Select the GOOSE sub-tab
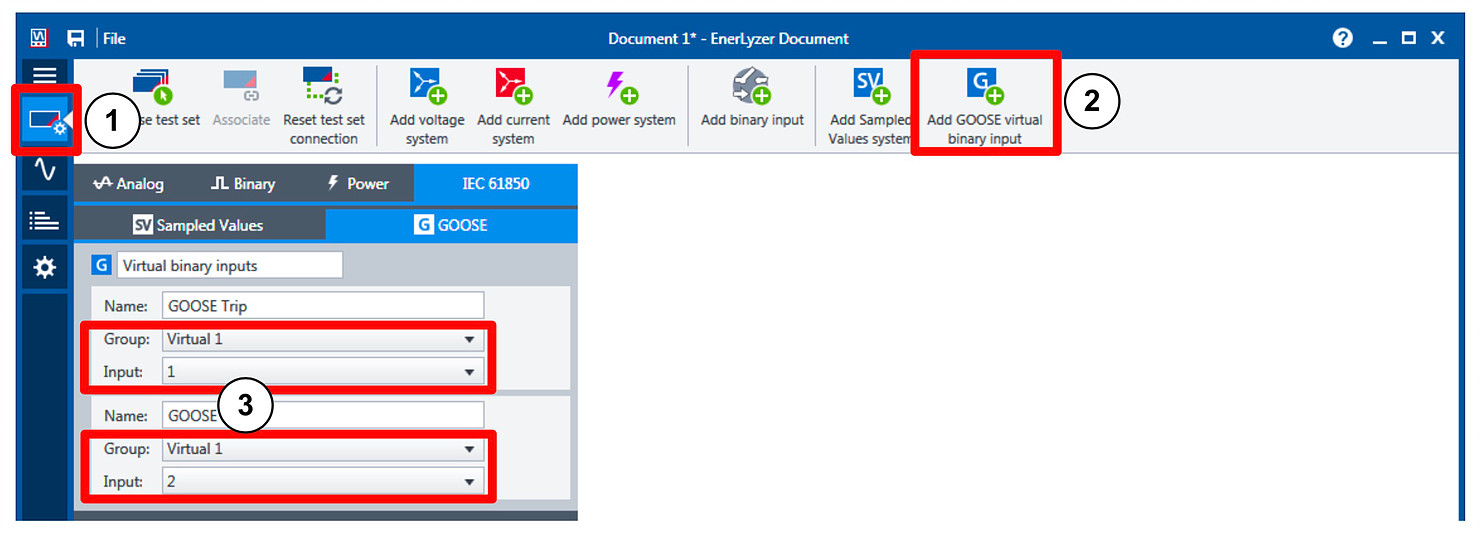Screen dimensions: 1480x535 [451, 225]
